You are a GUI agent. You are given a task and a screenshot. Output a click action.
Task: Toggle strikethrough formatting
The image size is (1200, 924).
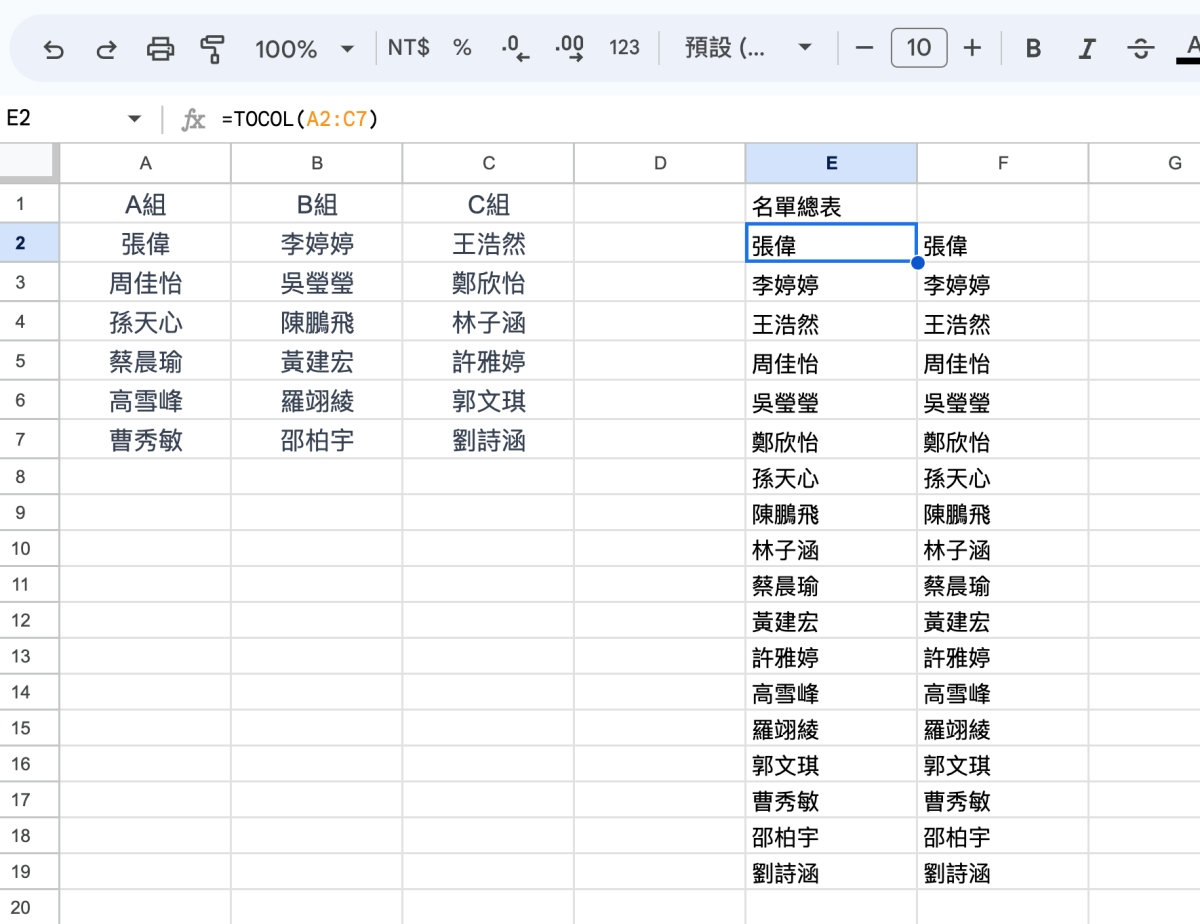point(1139,48)
